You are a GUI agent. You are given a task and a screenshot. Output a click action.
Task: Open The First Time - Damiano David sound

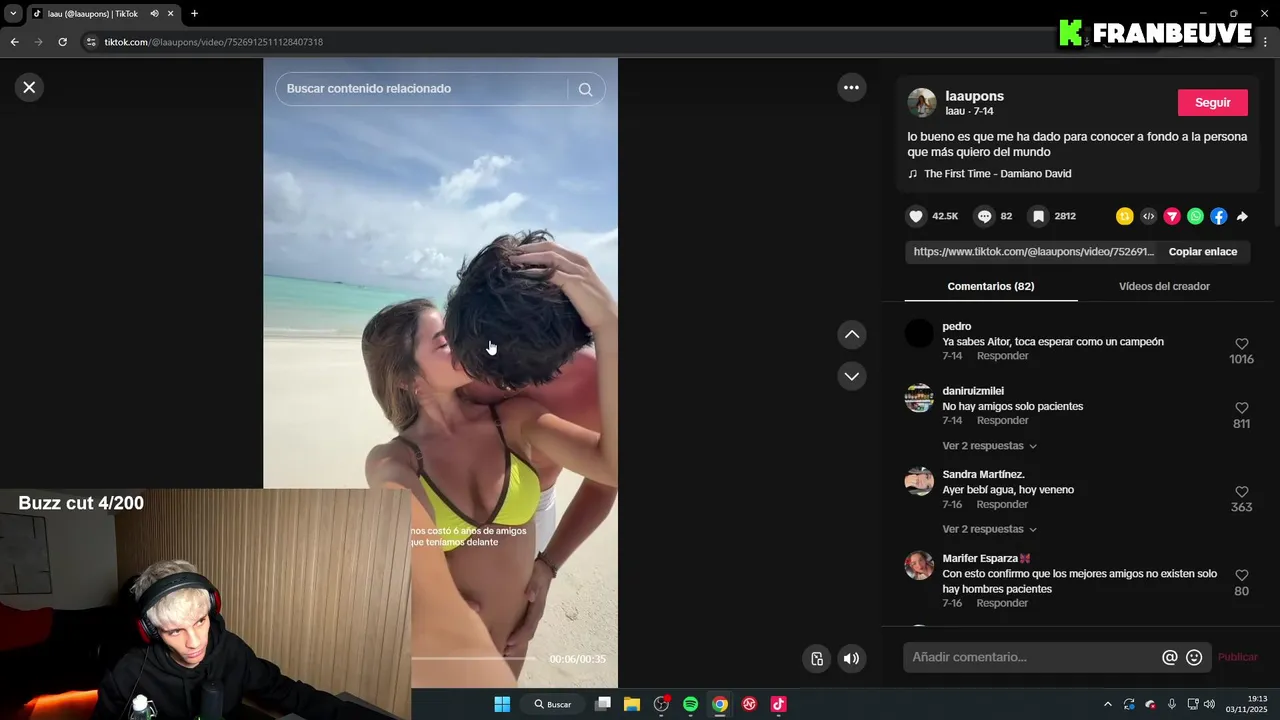(x=997, y=174)
